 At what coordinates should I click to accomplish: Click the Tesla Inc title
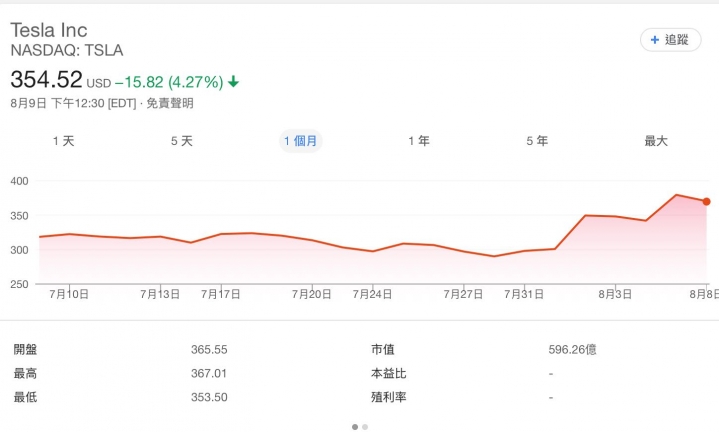click(49, 30)
